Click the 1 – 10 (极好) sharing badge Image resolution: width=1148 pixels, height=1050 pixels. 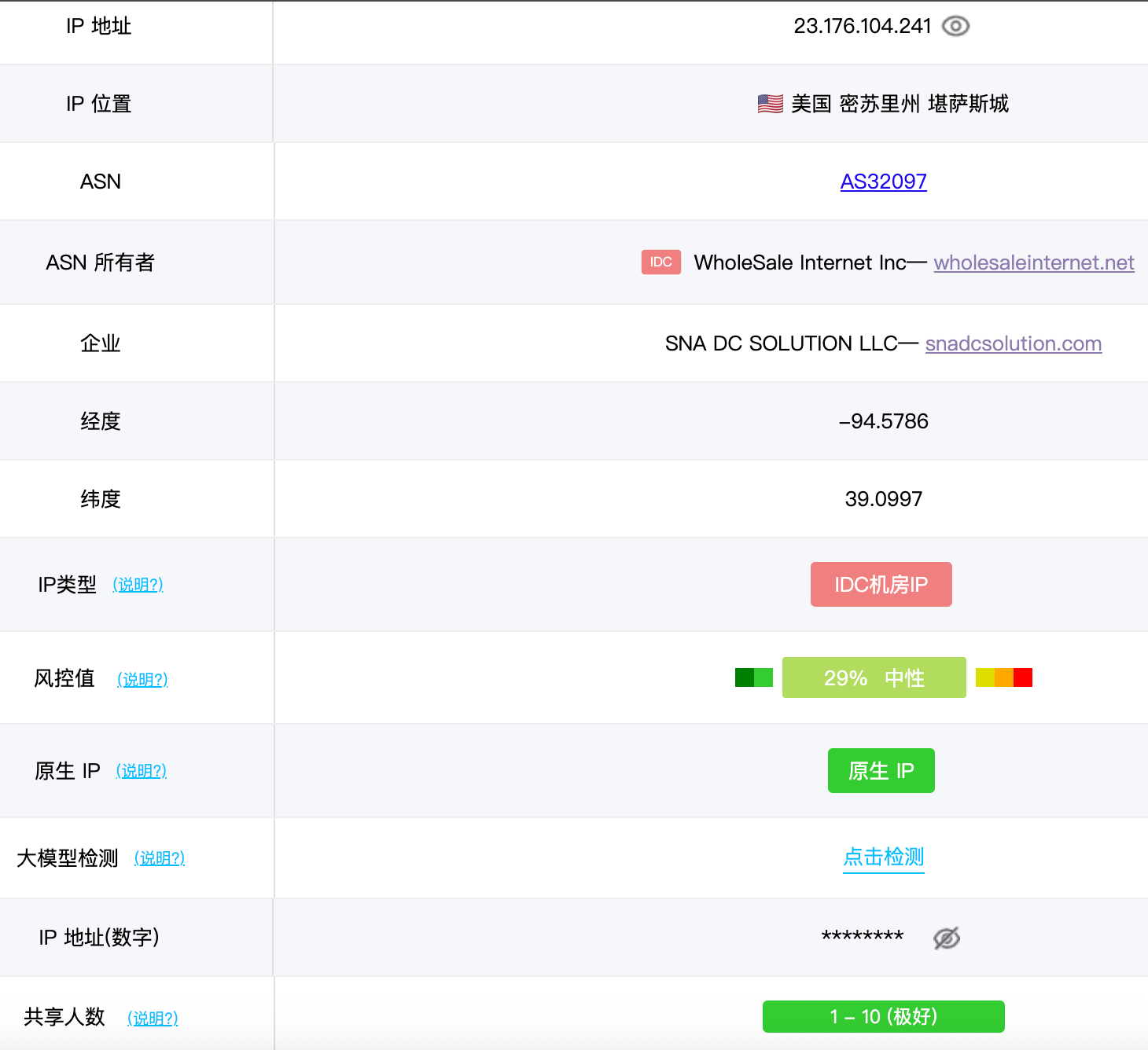pyautogui.click(x=883, y=1016)
